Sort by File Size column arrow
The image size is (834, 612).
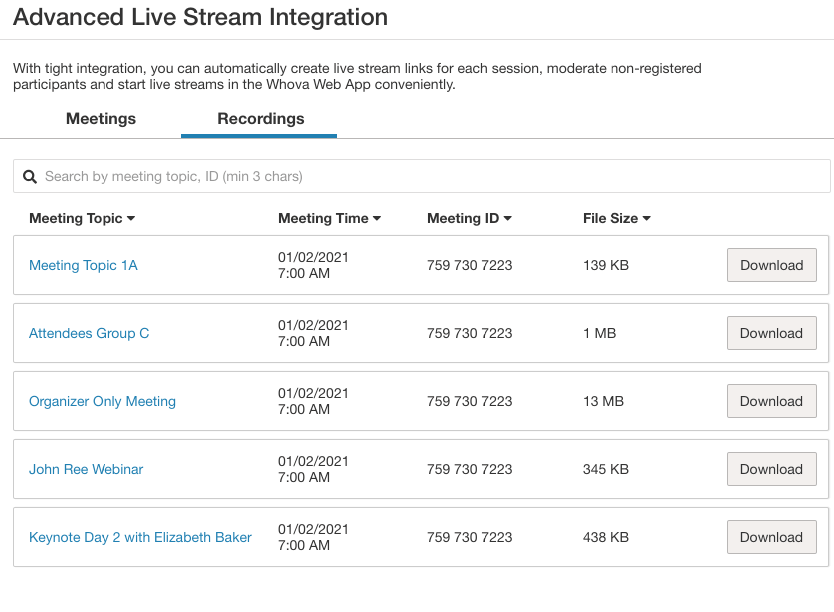[647, 219]
